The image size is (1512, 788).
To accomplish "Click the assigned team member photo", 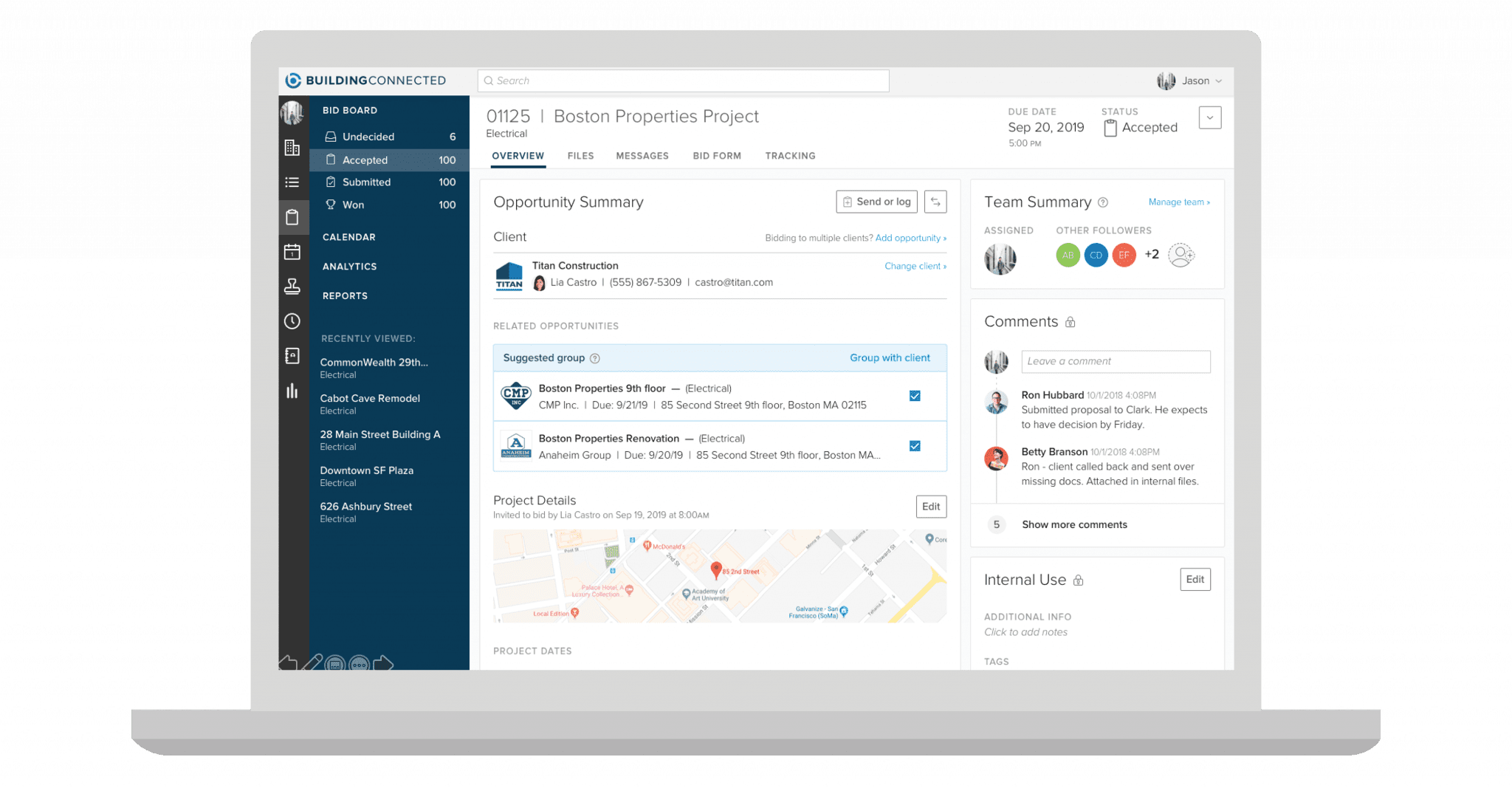I will (x=1000, y=259).
